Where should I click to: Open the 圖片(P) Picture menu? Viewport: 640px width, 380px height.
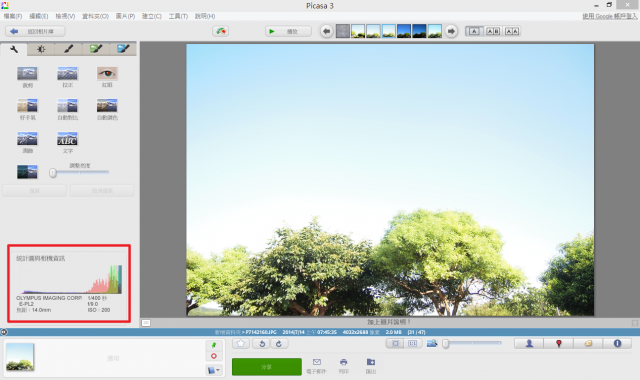[125, 16]
